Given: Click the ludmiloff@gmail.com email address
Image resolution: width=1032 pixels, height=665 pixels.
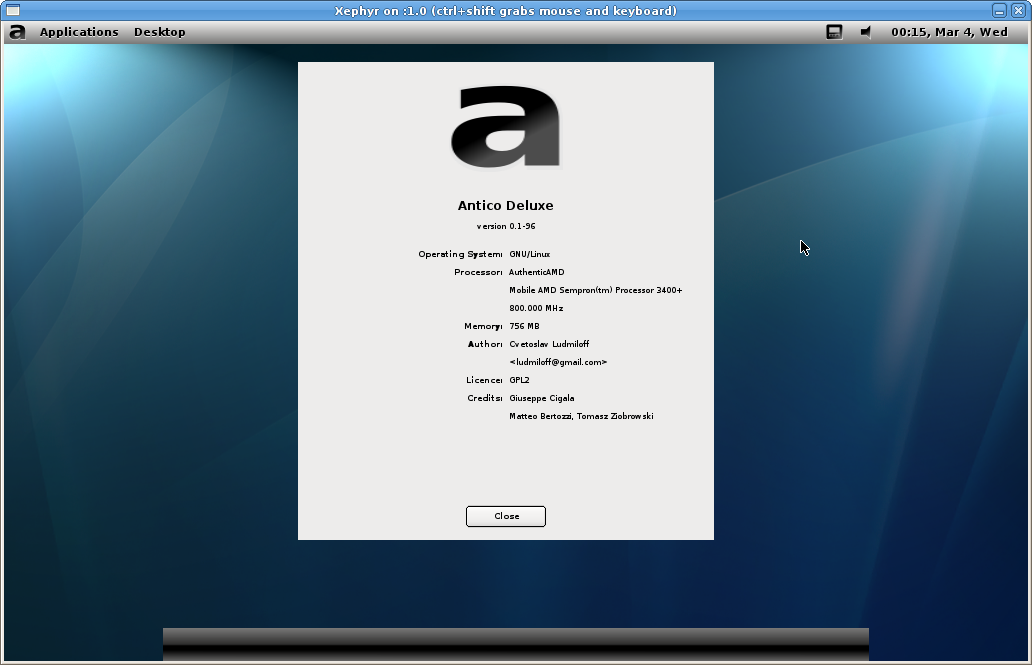Looking at the screenshot, I should click(558, 362).
